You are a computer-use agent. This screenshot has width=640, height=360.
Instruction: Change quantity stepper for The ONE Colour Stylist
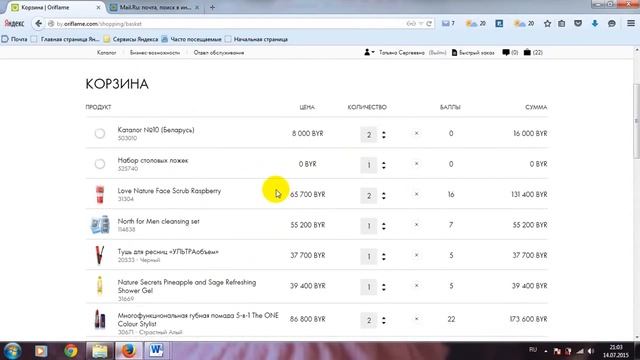pos(384,320)
